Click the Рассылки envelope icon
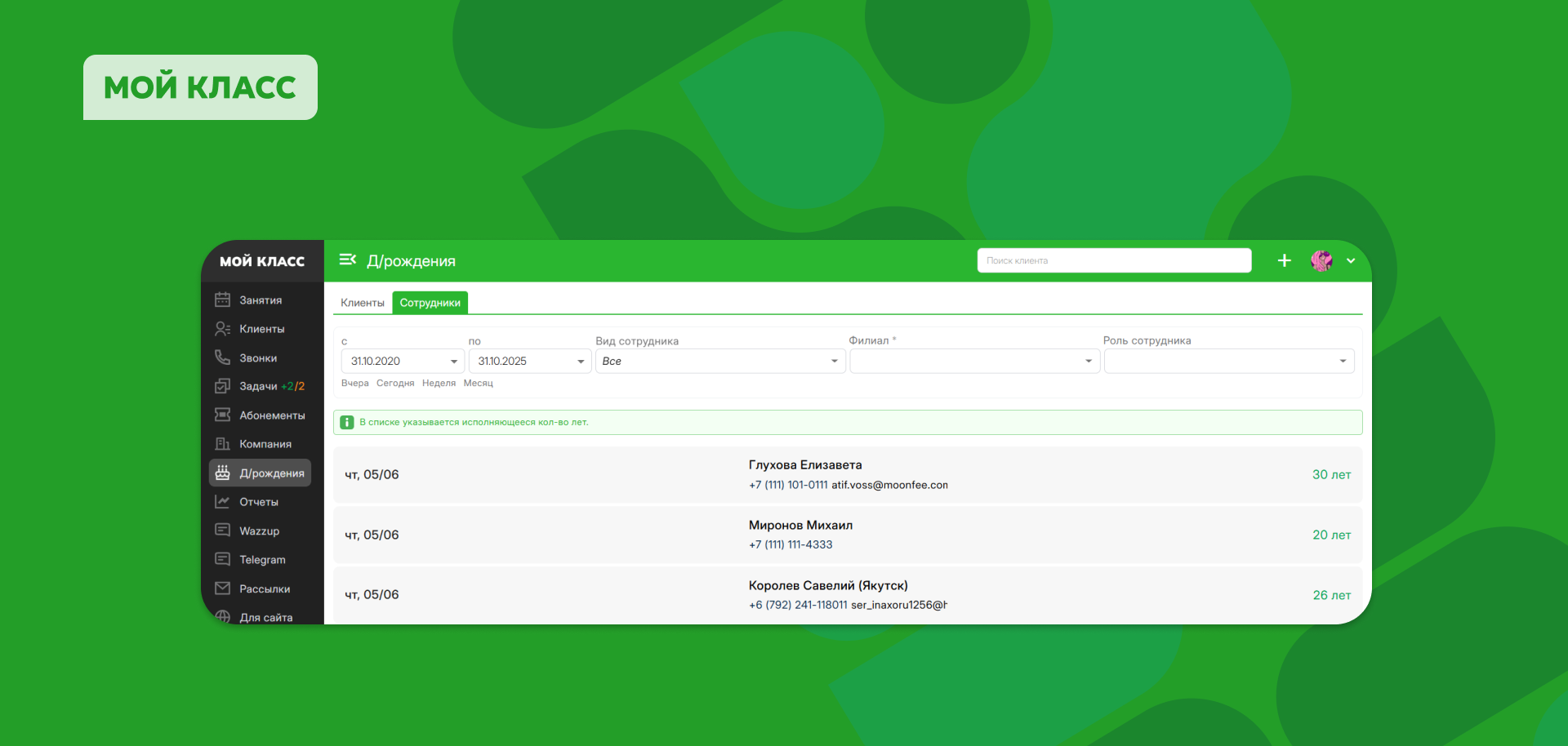The image size is (1568, 746). [223, 588]
